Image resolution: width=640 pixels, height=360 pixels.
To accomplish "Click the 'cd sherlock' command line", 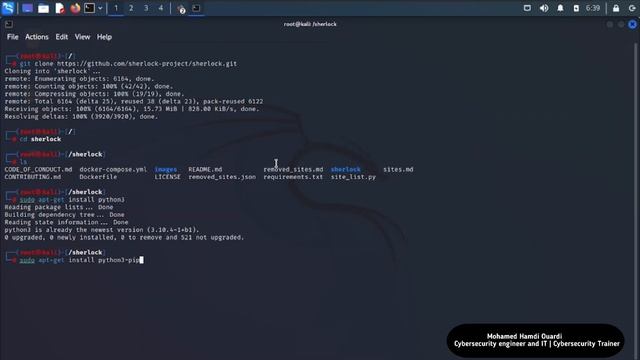I will tap(40, 139).
